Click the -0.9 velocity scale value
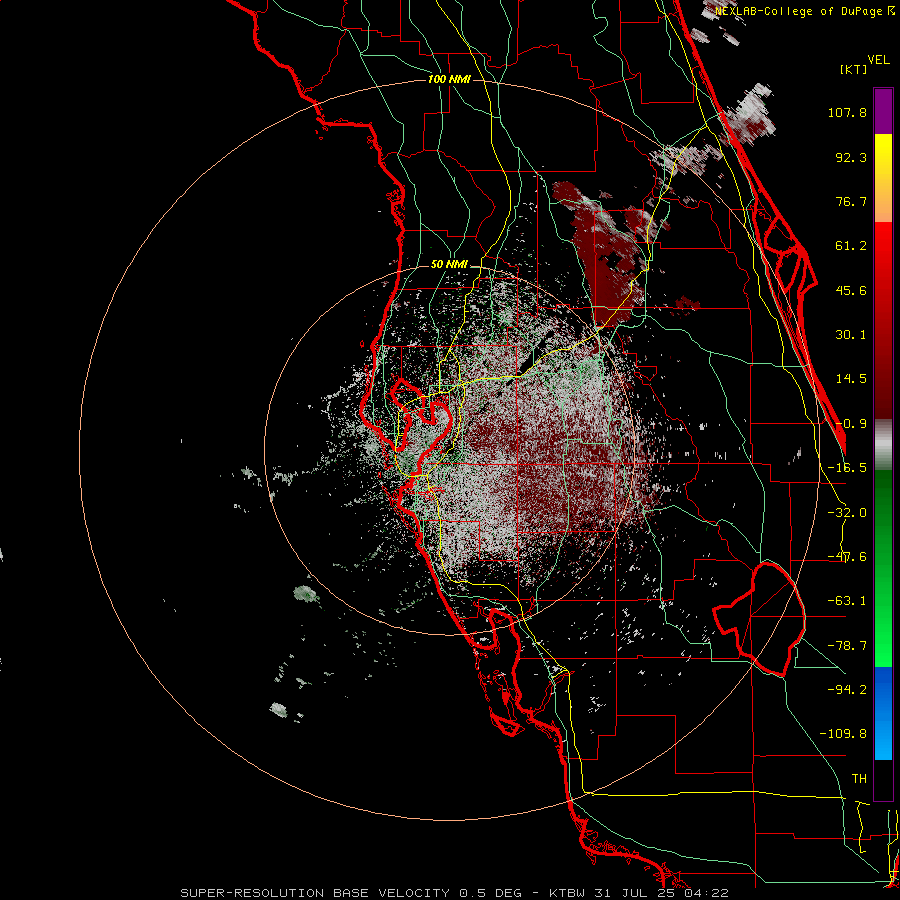900x900 pixels. click(851, 424)
